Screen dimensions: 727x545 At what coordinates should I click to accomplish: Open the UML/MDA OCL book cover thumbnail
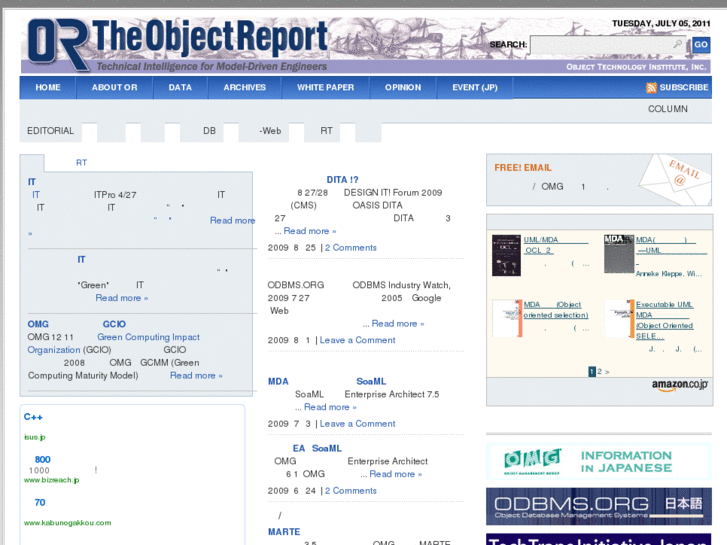(506, 255)
